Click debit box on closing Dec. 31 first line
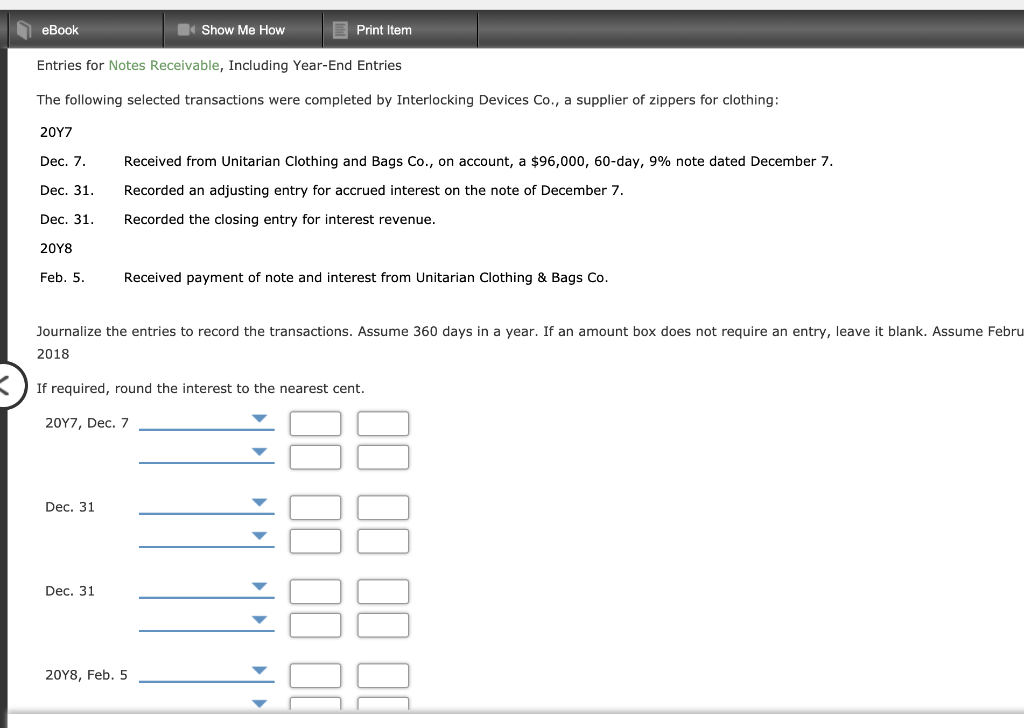Viewport: 1024px width, 728px height. 315,592
